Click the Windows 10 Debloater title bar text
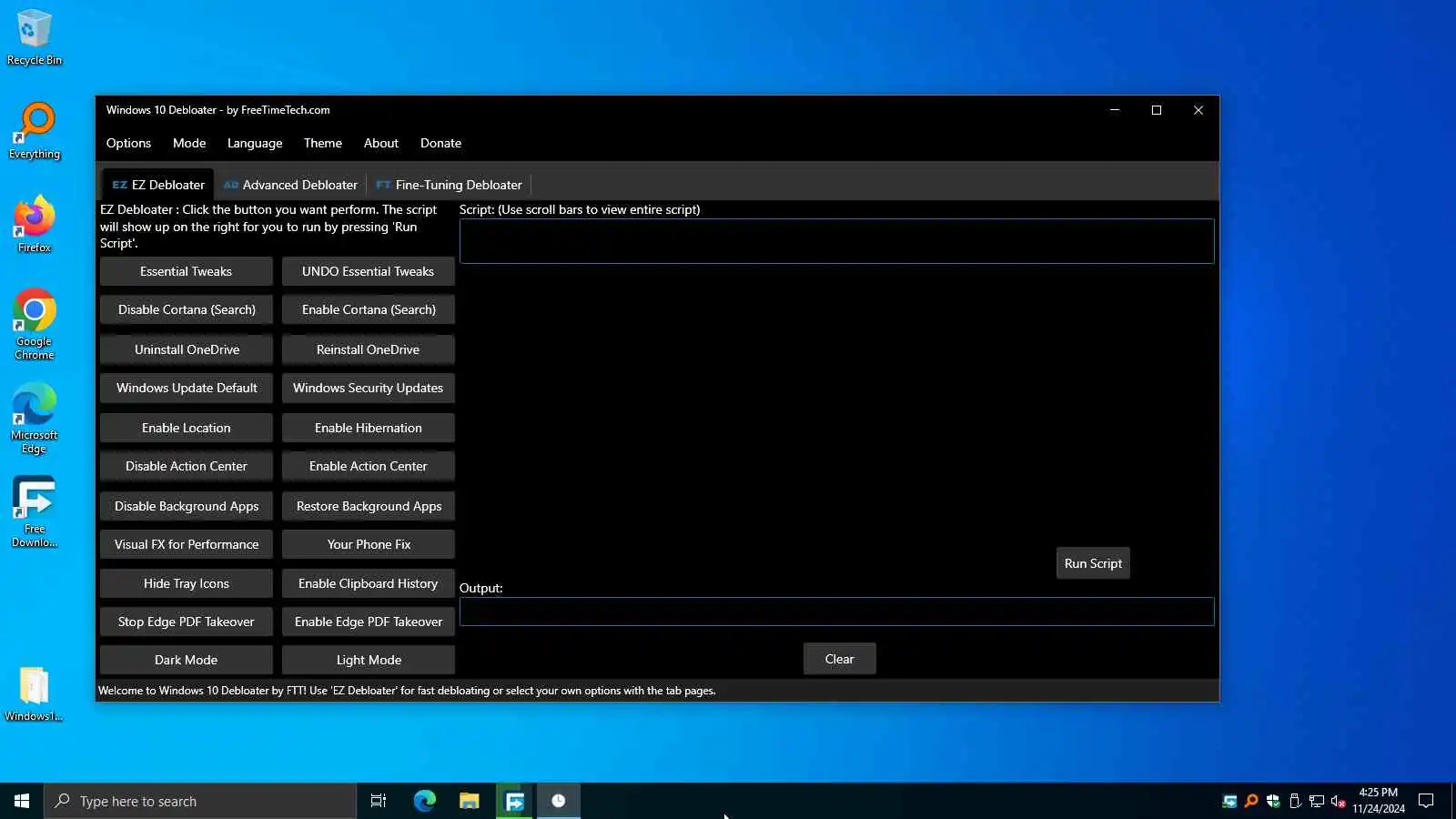1456x819 pixels. click(x=218, y=110)
